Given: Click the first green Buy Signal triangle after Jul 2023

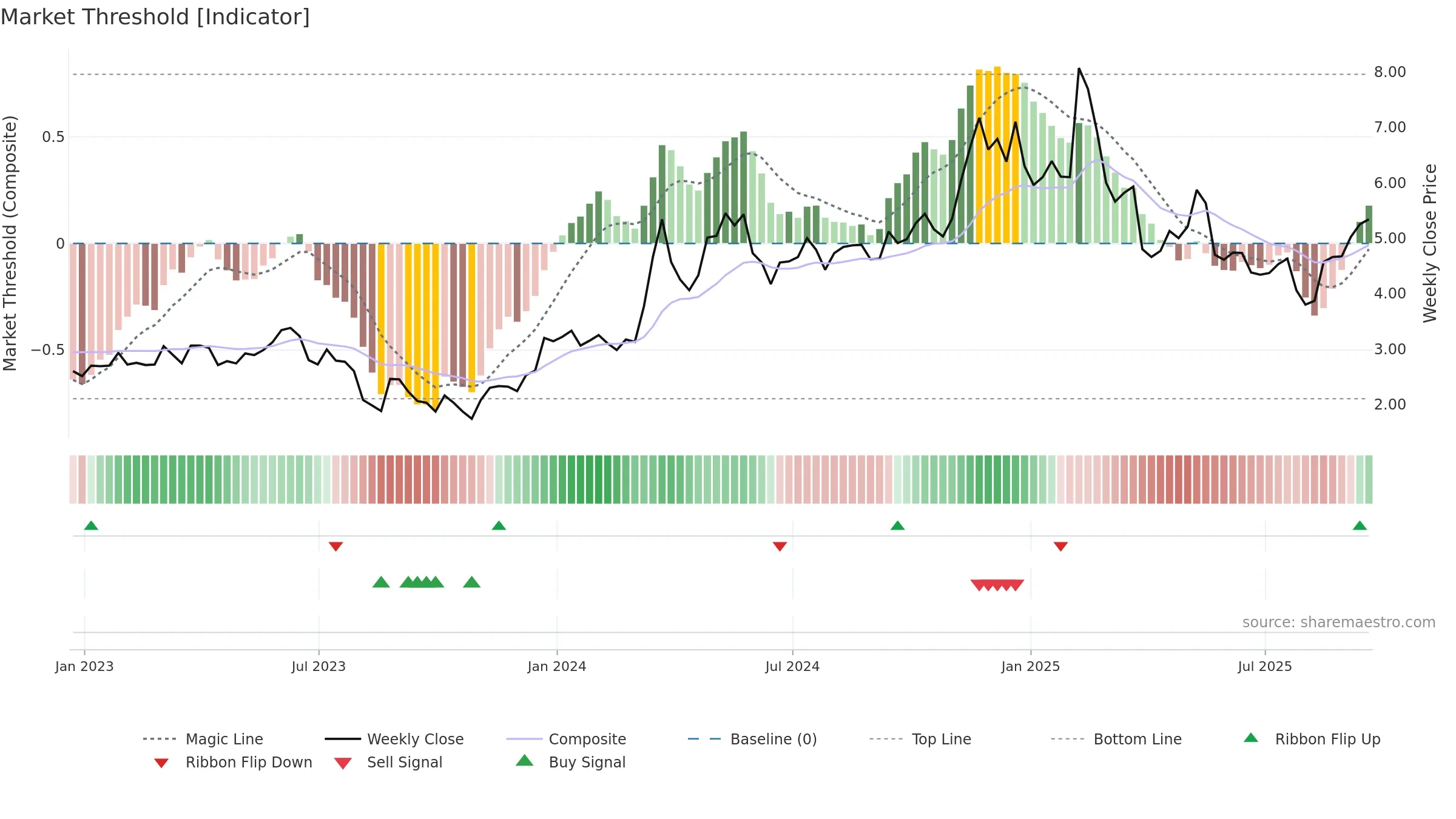Looking at the screenshot, I should pos(381,582).
